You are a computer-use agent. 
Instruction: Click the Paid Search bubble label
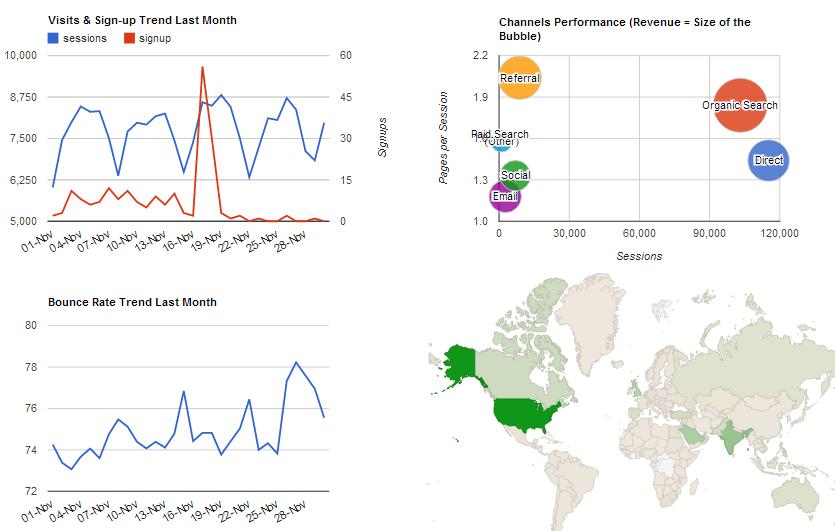point(500,134)
